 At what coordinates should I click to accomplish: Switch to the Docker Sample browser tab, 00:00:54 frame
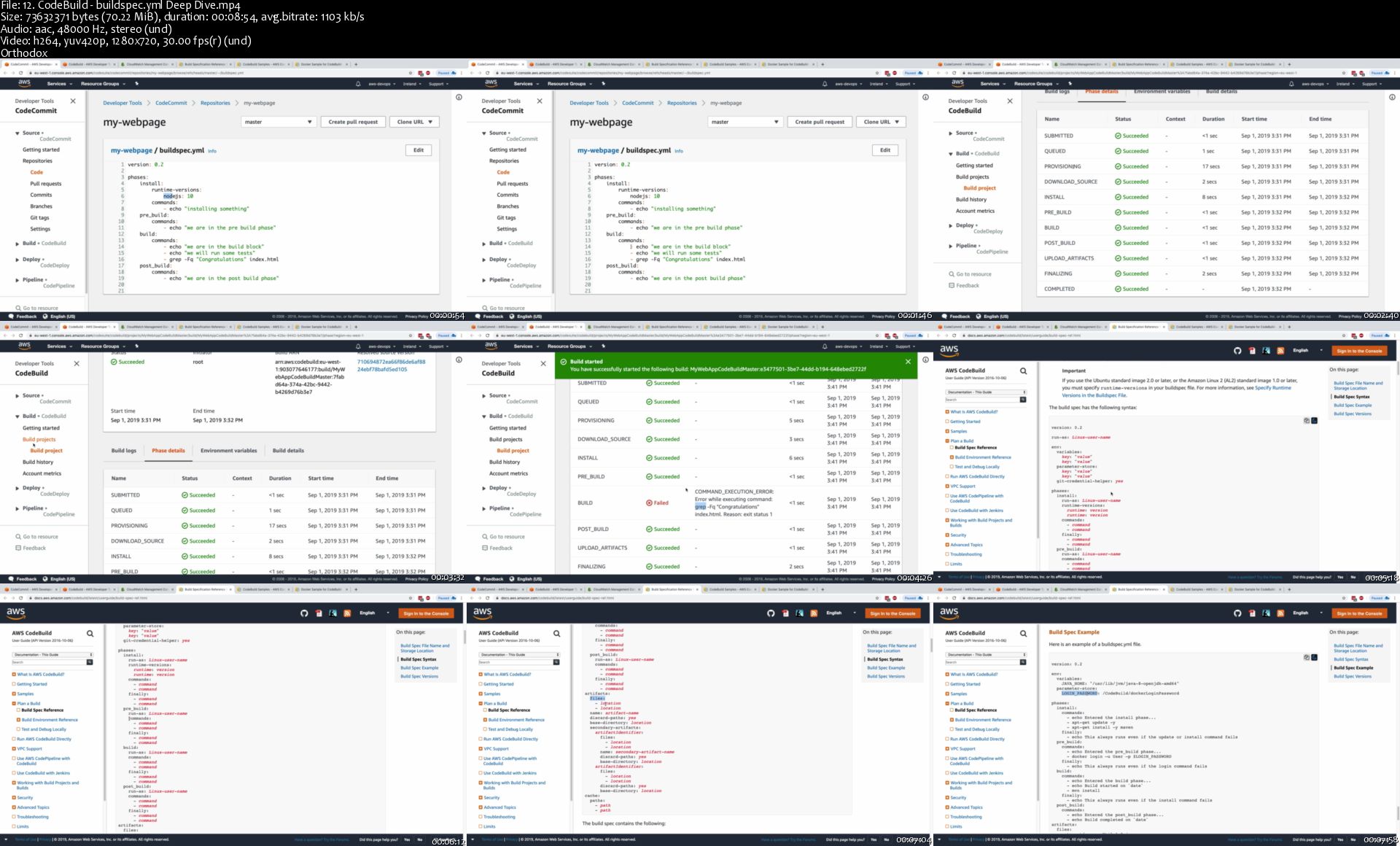321,64
